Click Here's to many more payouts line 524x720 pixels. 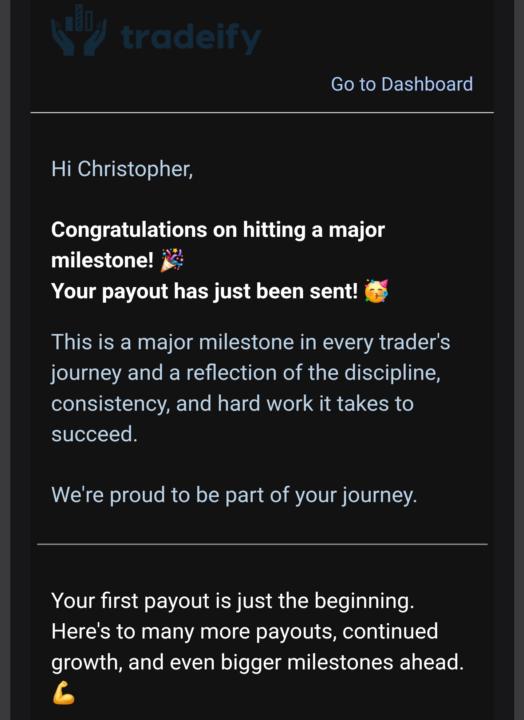244,632
